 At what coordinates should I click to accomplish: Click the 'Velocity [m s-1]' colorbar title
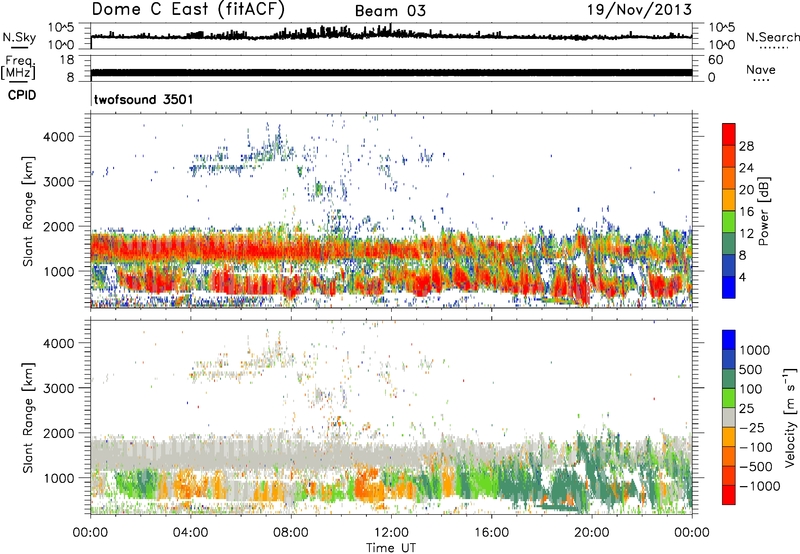[x=790, y=417]
